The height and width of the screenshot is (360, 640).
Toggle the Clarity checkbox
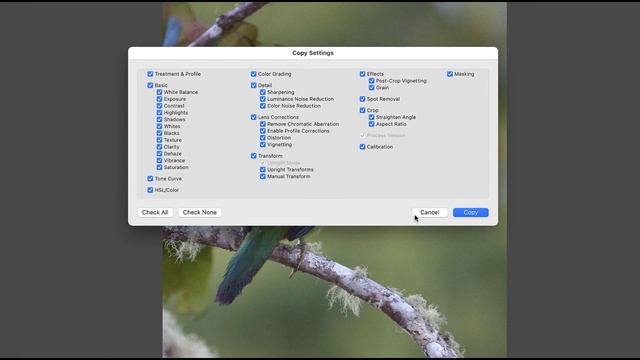pyautogui.click(x=159, y=147)
